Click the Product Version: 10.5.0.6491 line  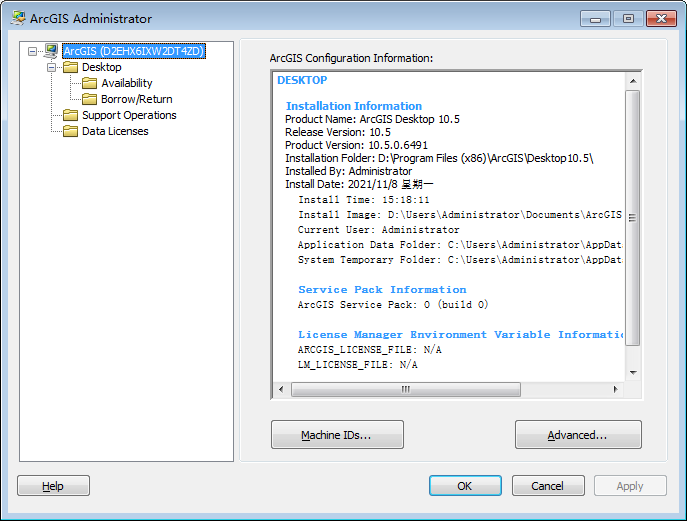[x=356, y=145]
